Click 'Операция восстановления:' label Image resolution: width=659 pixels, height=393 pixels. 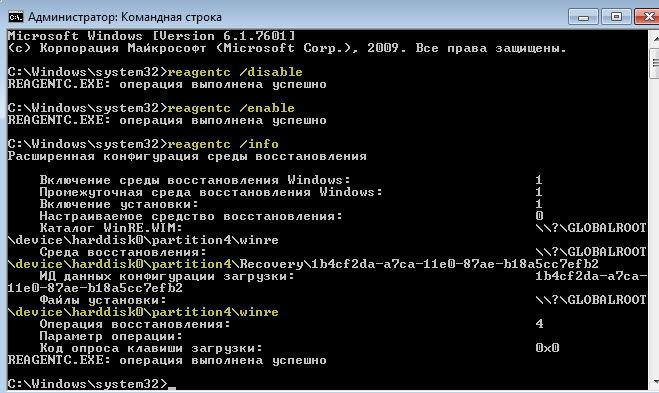tap(135, 324)
